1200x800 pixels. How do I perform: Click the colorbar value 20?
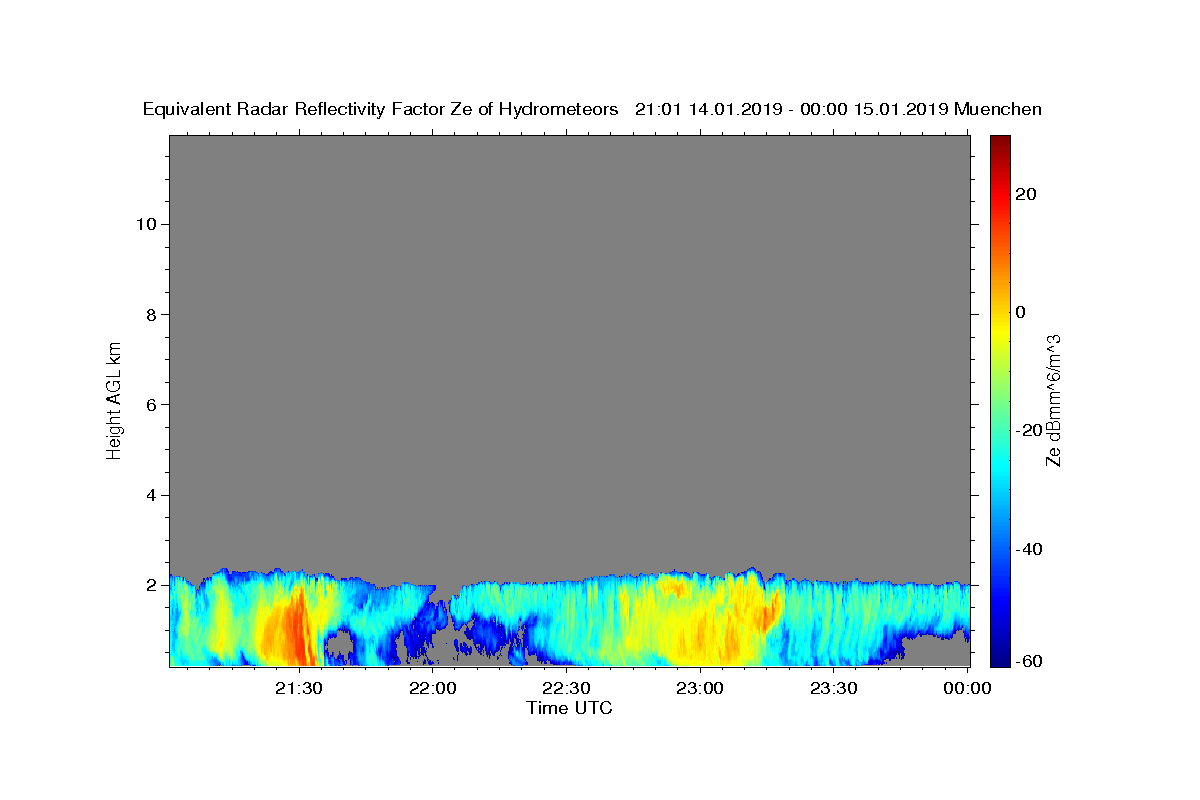click(x=1025, y=194)
